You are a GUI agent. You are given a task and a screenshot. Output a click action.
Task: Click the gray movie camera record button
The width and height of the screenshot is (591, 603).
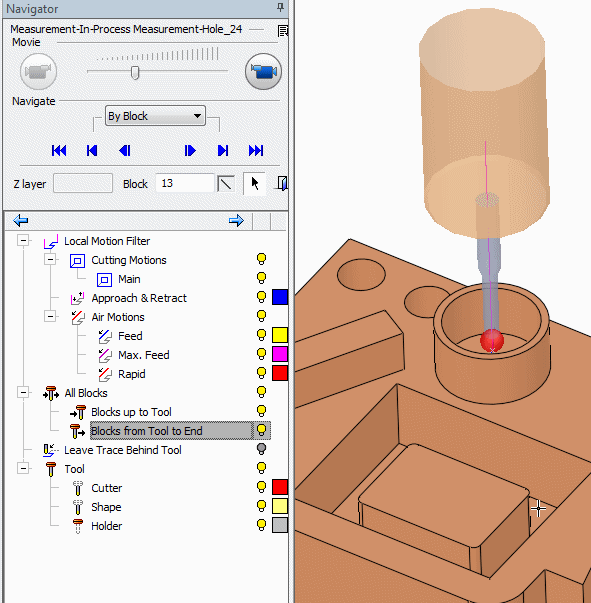[x=38, y=72]
